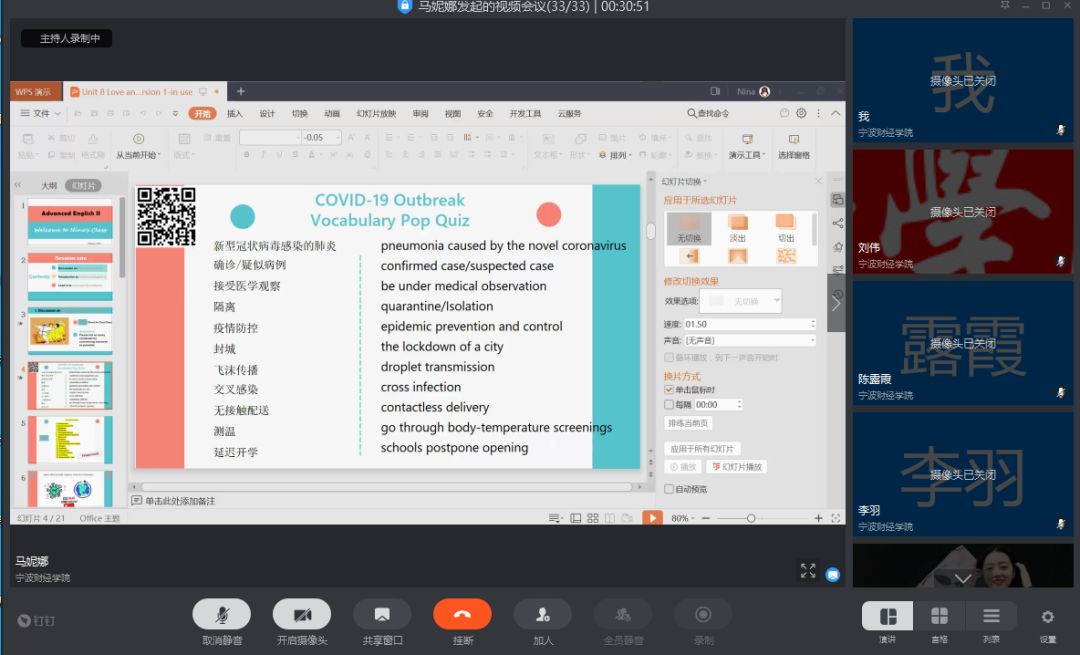Click the fullscreen expand icon on shared screen
This screenshot has width=1080, height=655.
[x=808, y=570]
